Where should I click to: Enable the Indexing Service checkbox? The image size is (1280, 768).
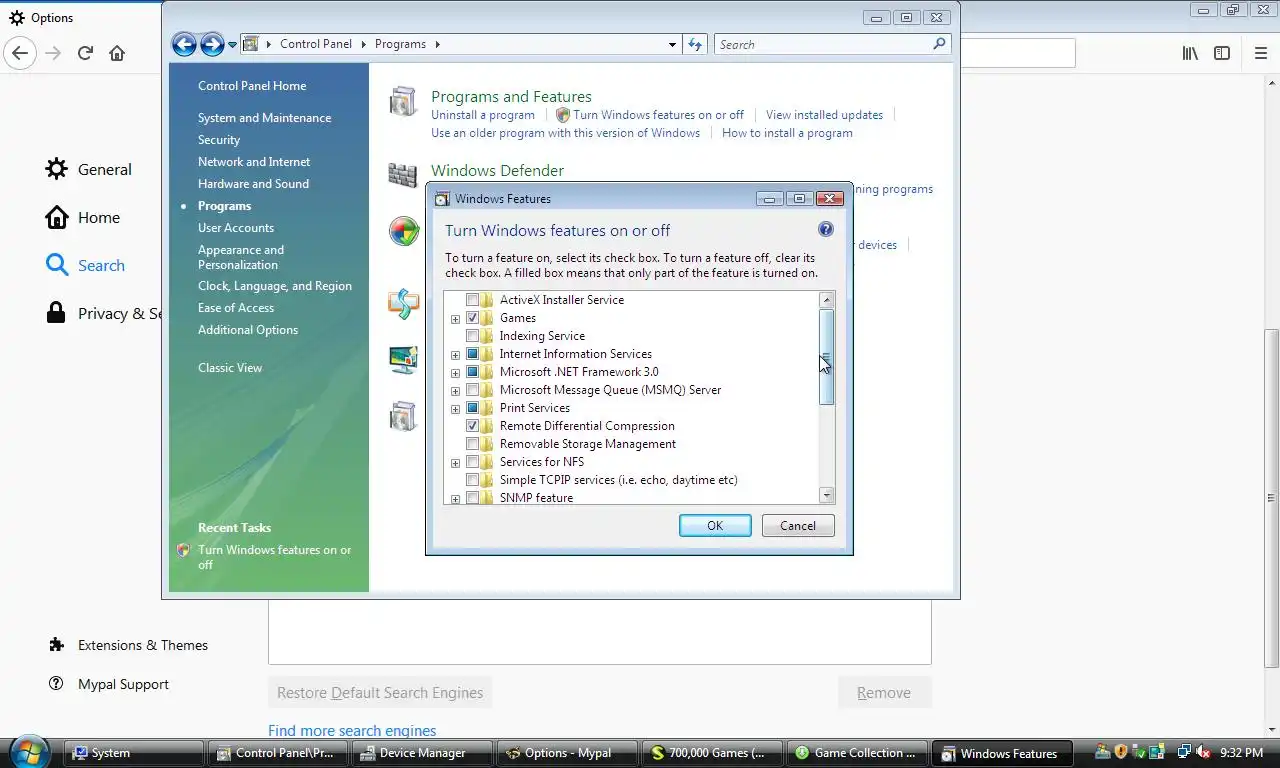[x=472, y=336]
